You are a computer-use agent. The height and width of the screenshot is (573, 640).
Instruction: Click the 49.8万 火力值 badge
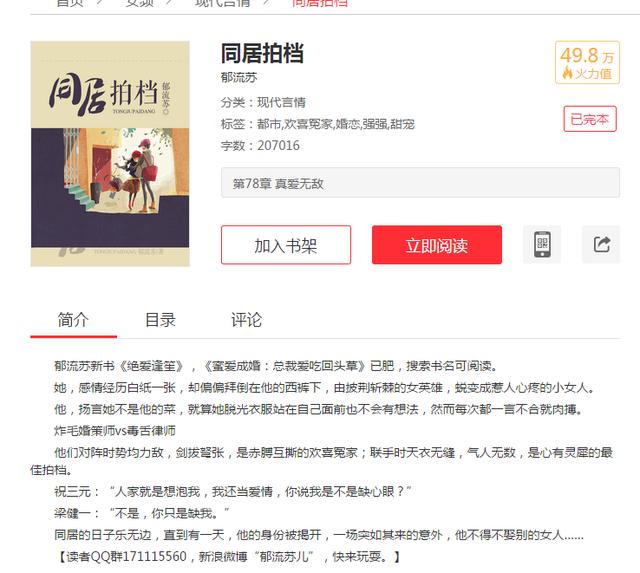click(x=587, y=62)
